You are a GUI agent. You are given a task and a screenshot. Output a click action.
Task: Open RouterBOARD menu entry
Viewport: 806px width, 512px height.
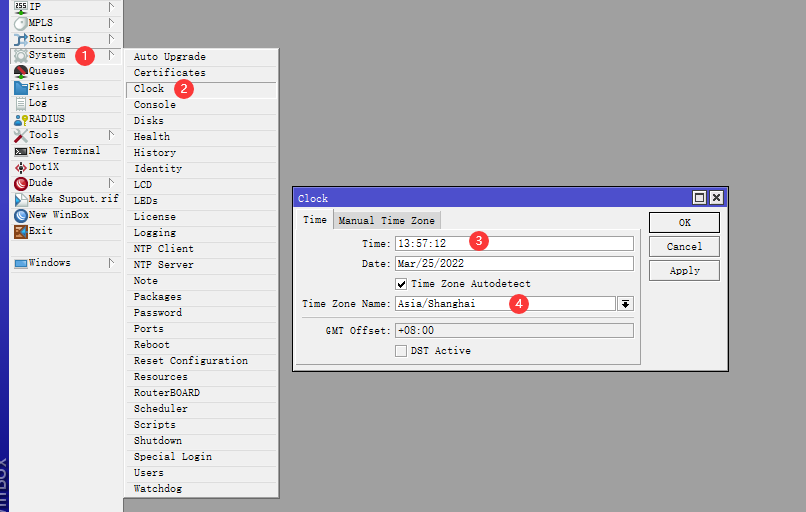tap(201, 393)
